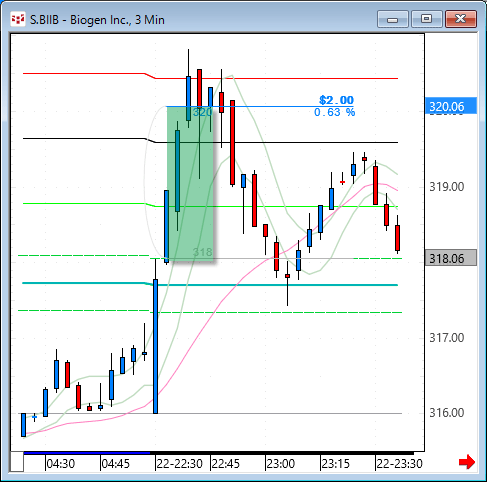Viewport: 487px width, 482px height.
Task: Minimize the Biogen chart window
Action: click(x=393, y=19)
